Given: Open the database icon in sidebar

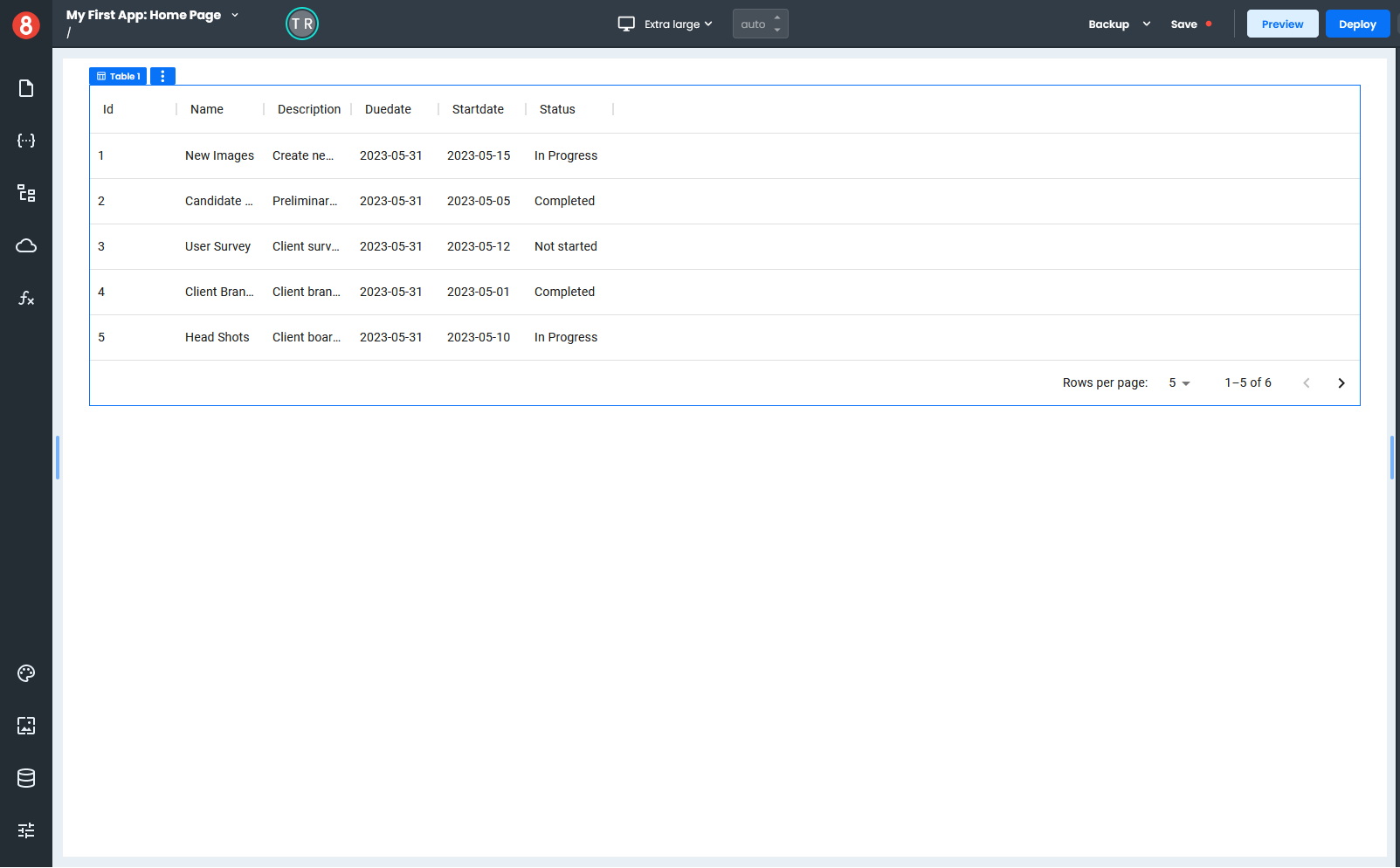Looking at the screenshot, I should click(26, 778).
